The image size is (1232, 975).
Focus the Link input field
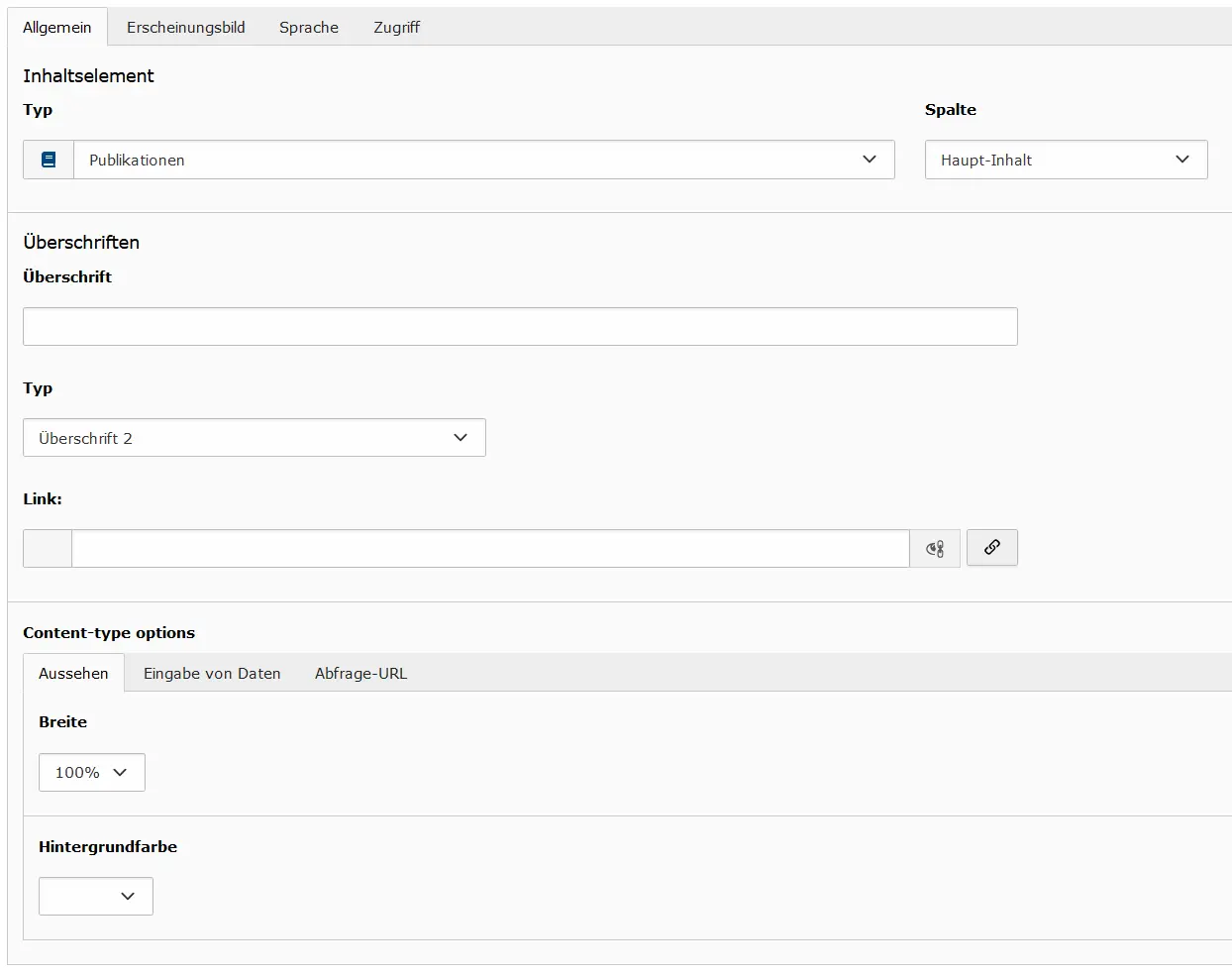pyautogui.click(x=490, y=548)
